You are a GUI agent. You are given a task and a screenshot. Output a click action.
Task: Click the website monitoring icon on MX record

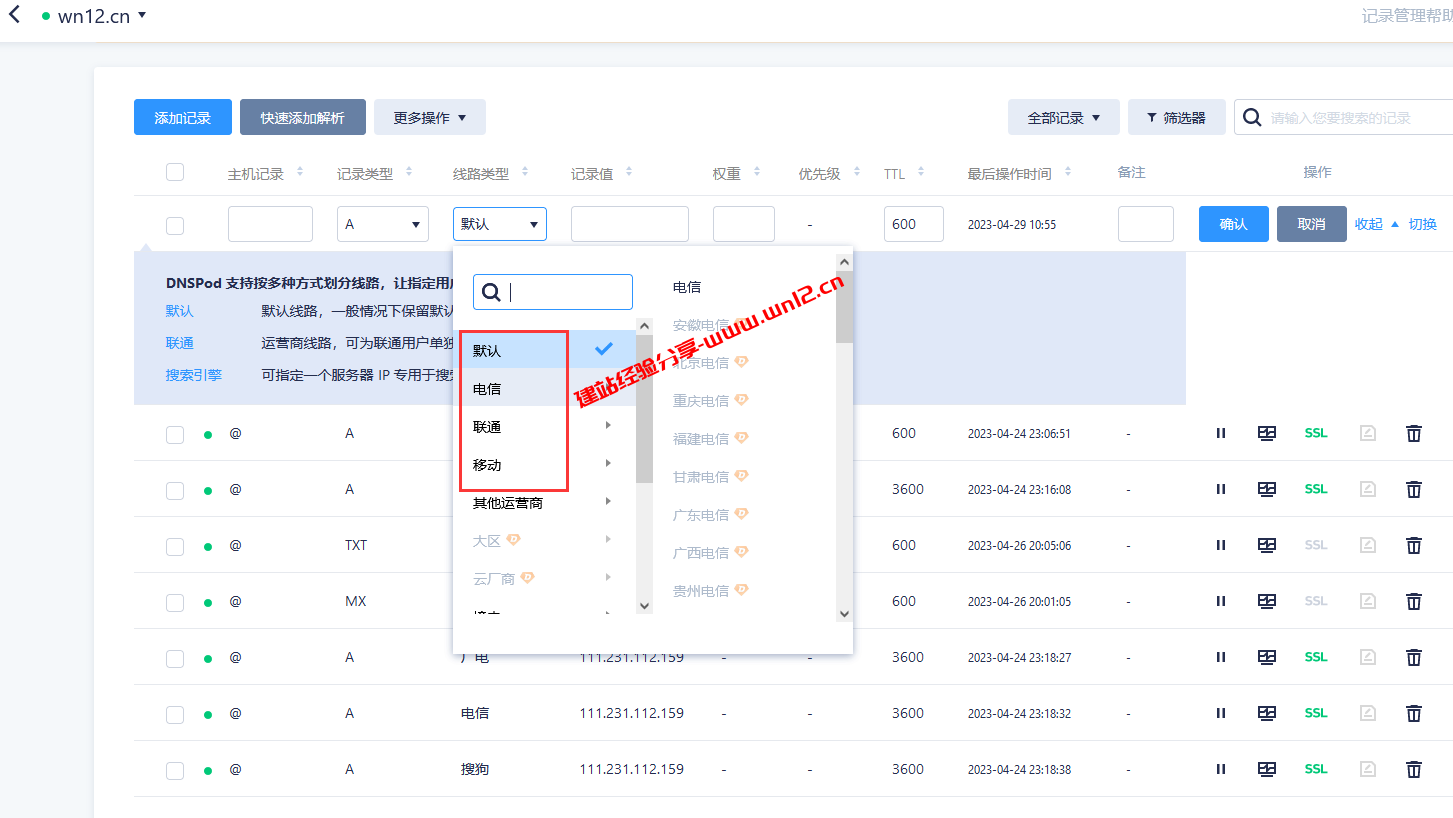[x=1267, y=601]
